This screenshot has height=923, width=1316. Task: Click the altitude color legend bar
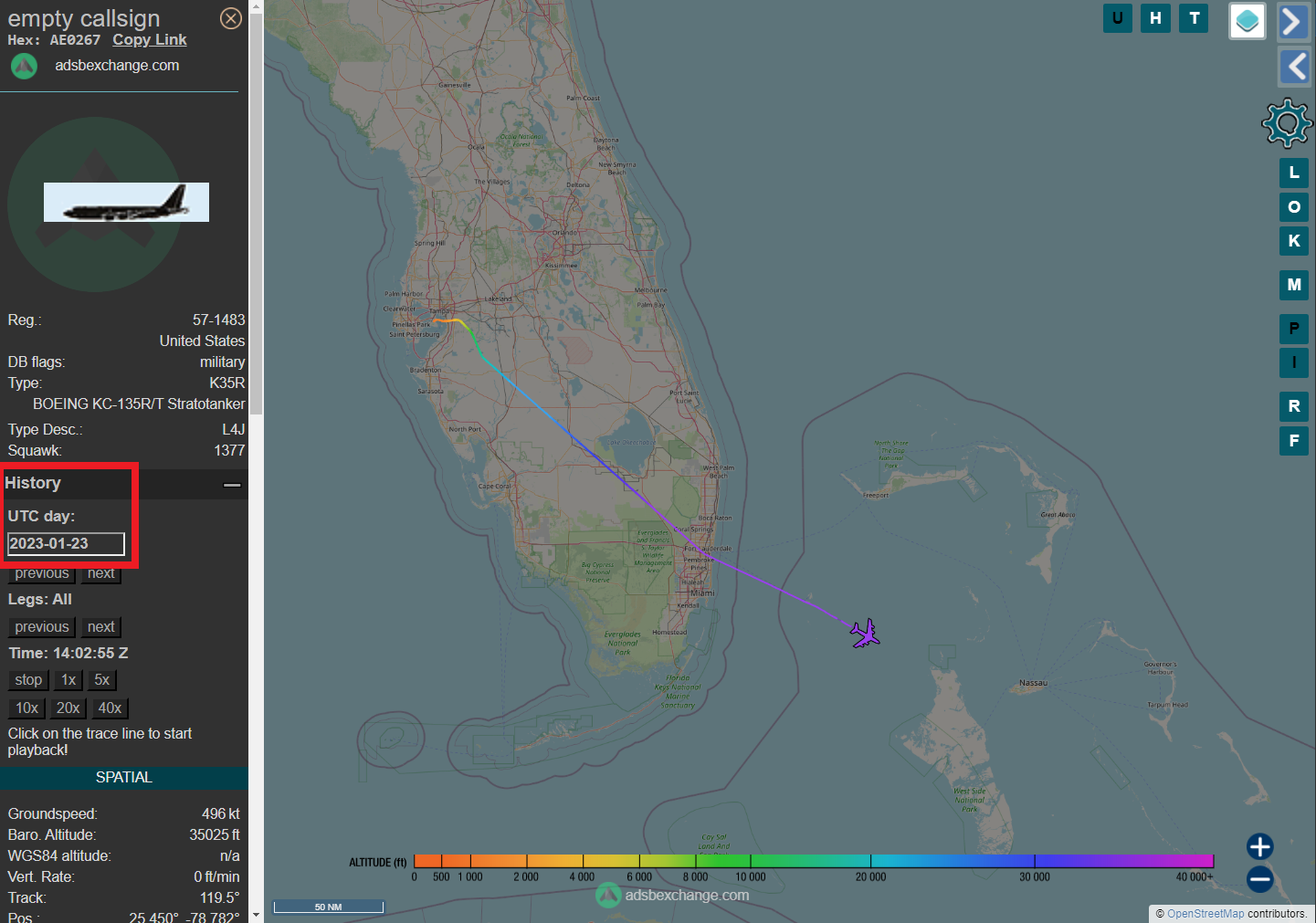[814, 861]
